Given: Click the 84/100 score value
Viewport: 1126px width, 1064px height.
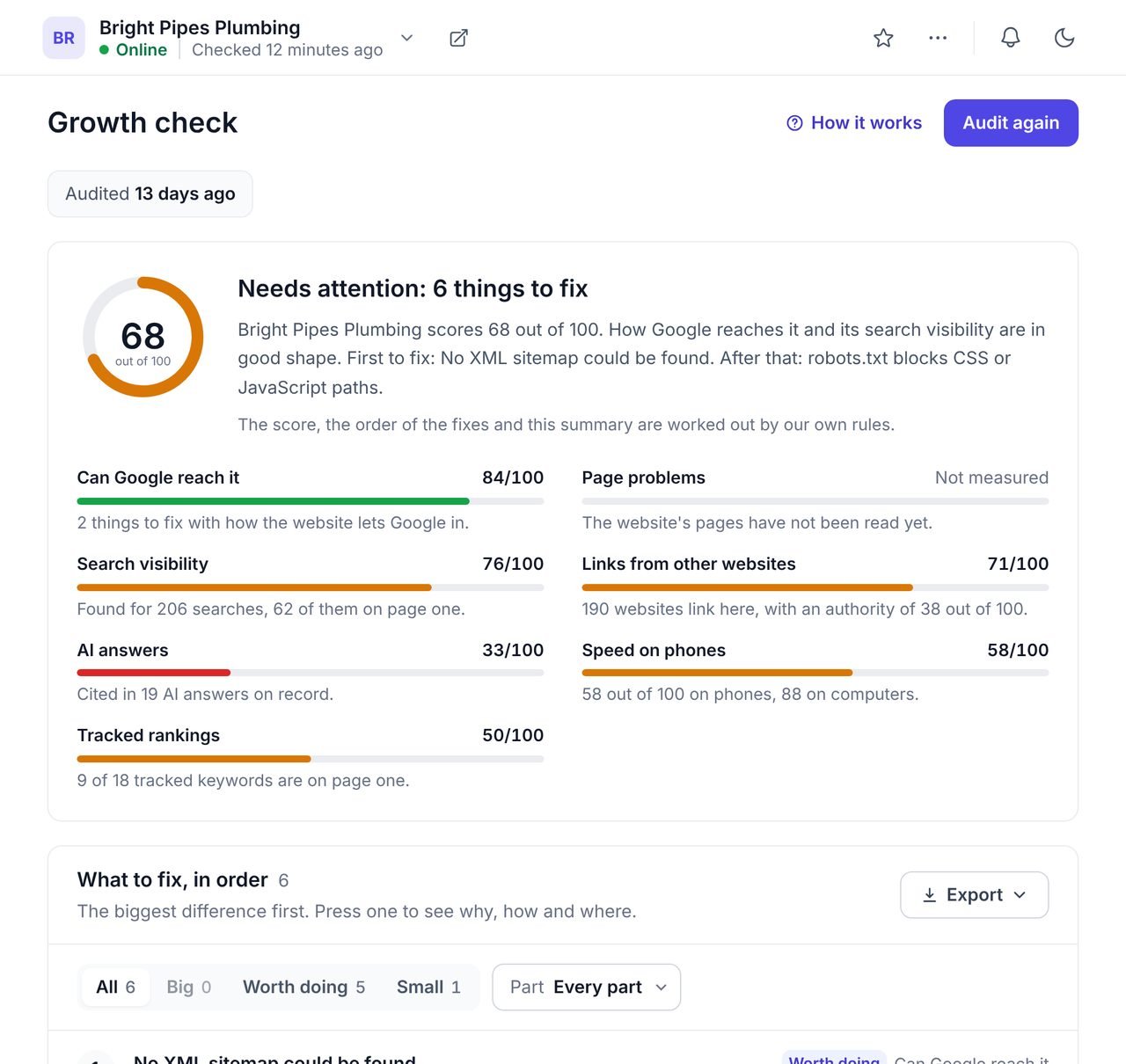Looking at the screenshot, I should (513, 478).
